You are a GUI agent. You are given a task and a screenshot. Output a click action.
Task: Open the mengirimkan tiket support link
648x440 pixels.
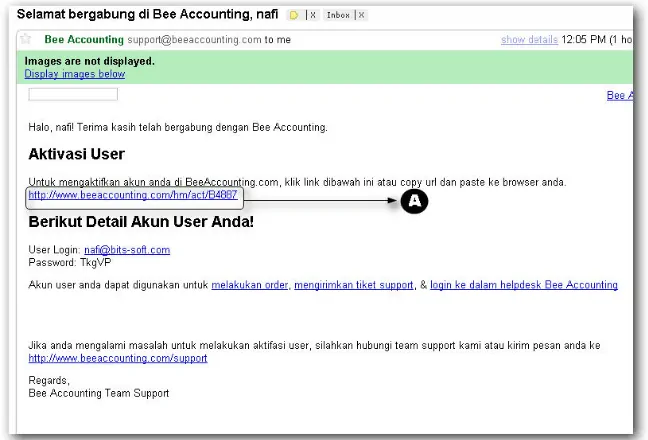click(x=354, y=285)
